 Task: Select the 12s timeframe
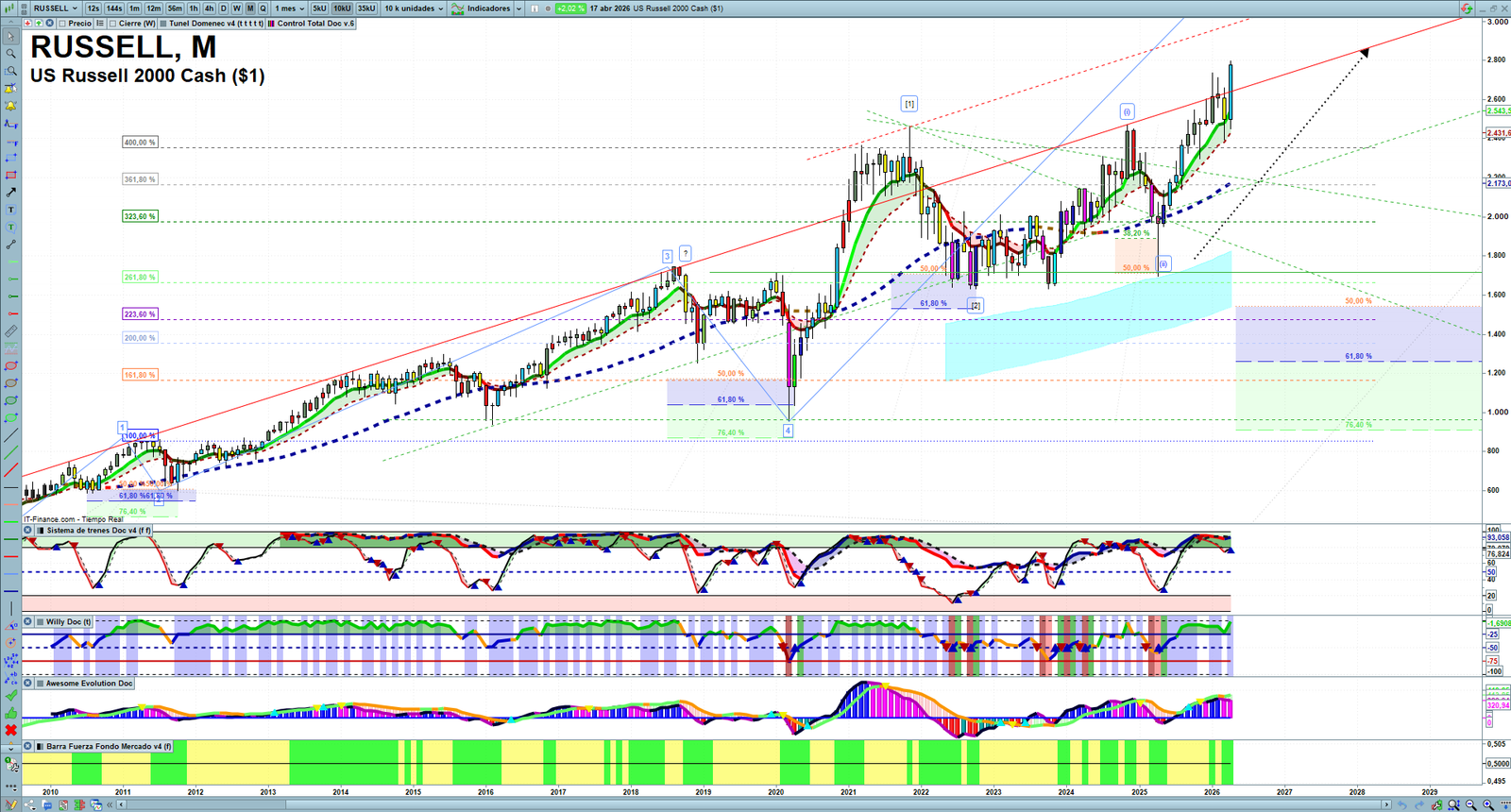pyautogui.click(x=93, y=8)
